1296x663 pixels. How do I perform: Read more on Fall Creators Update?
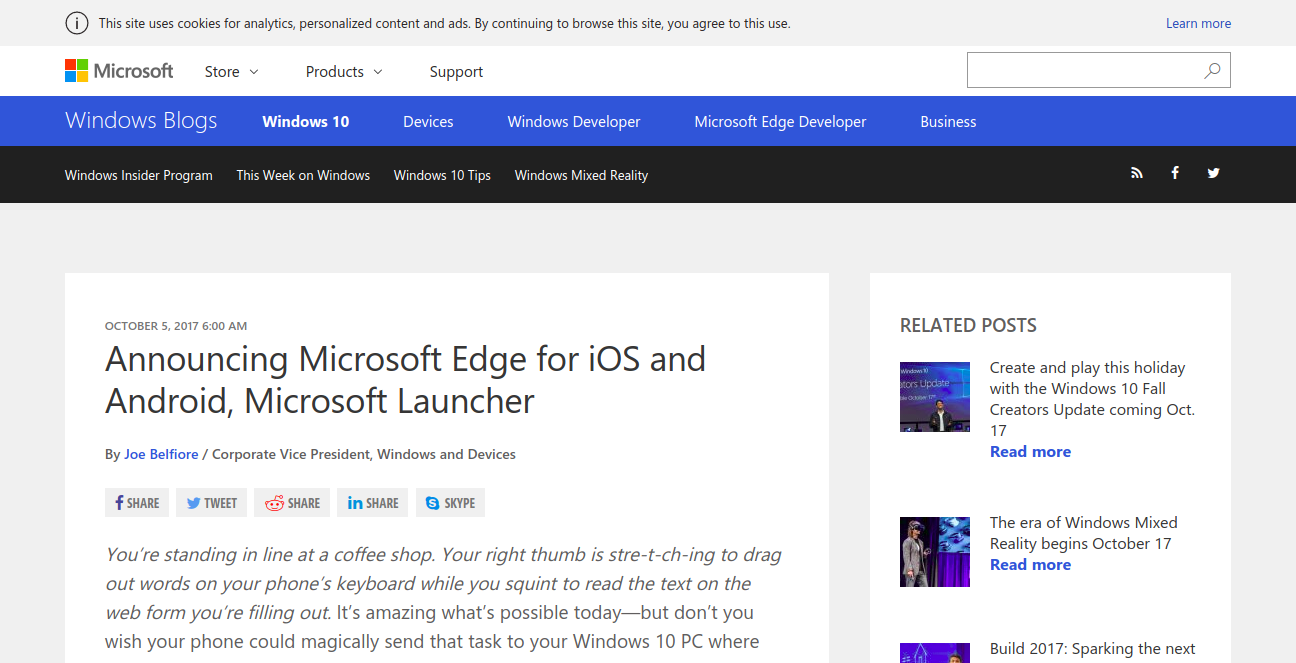coord(1030,452)
